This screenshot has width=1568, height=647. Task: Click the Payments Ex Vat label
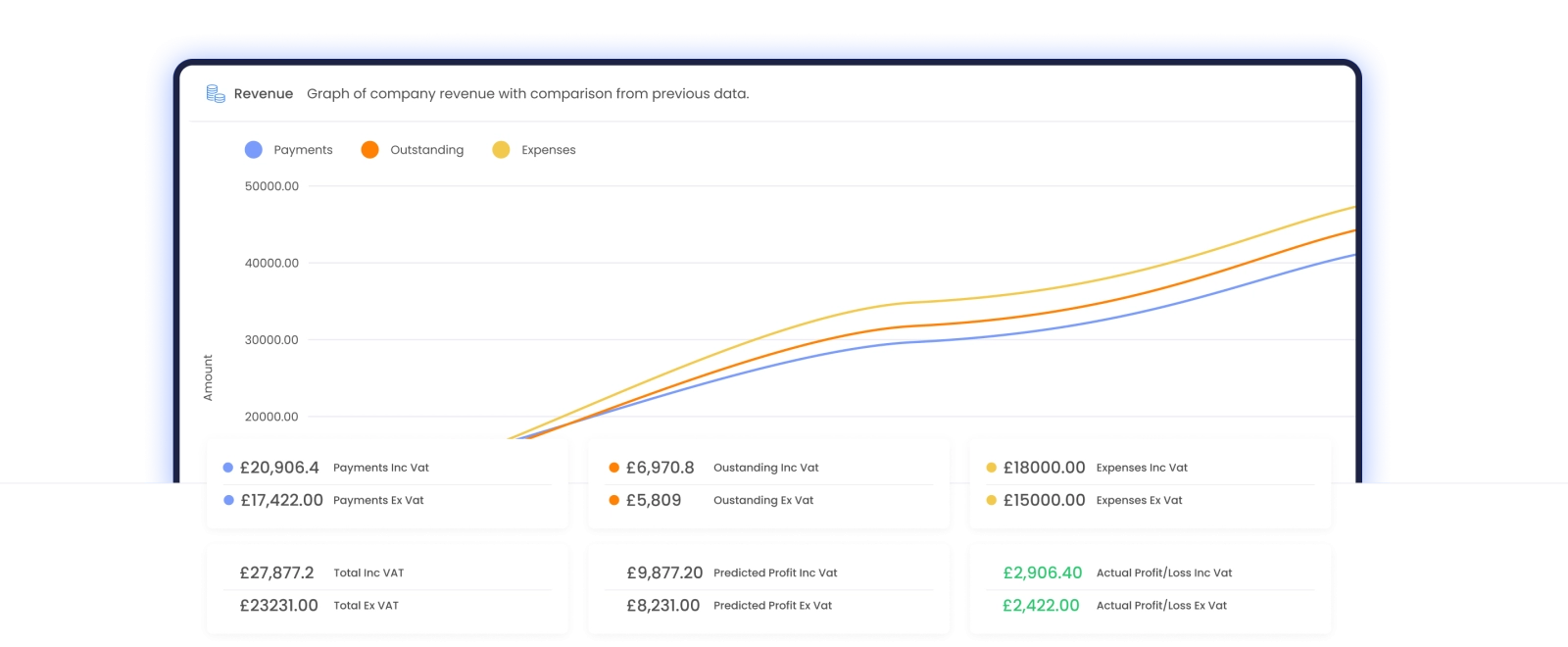(378, 500)
